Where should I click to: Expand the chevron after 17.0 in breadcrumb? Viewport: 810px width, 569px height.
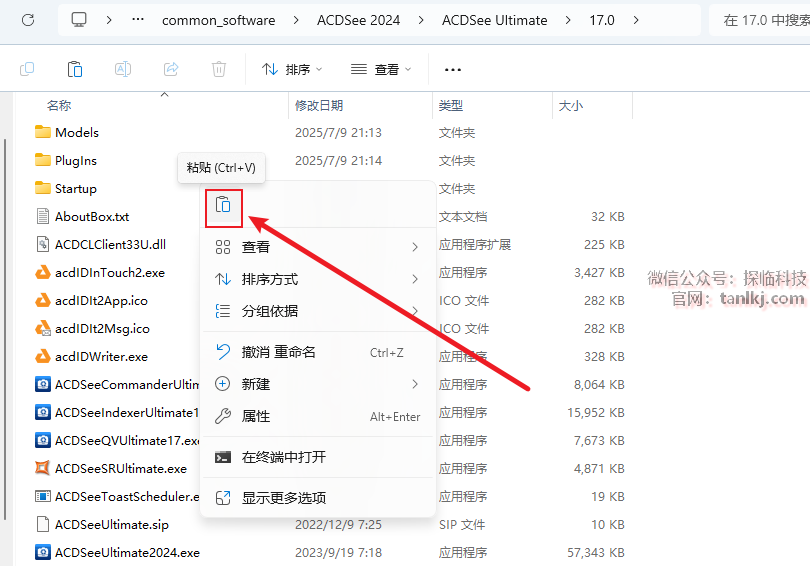[x=636, y=20]
